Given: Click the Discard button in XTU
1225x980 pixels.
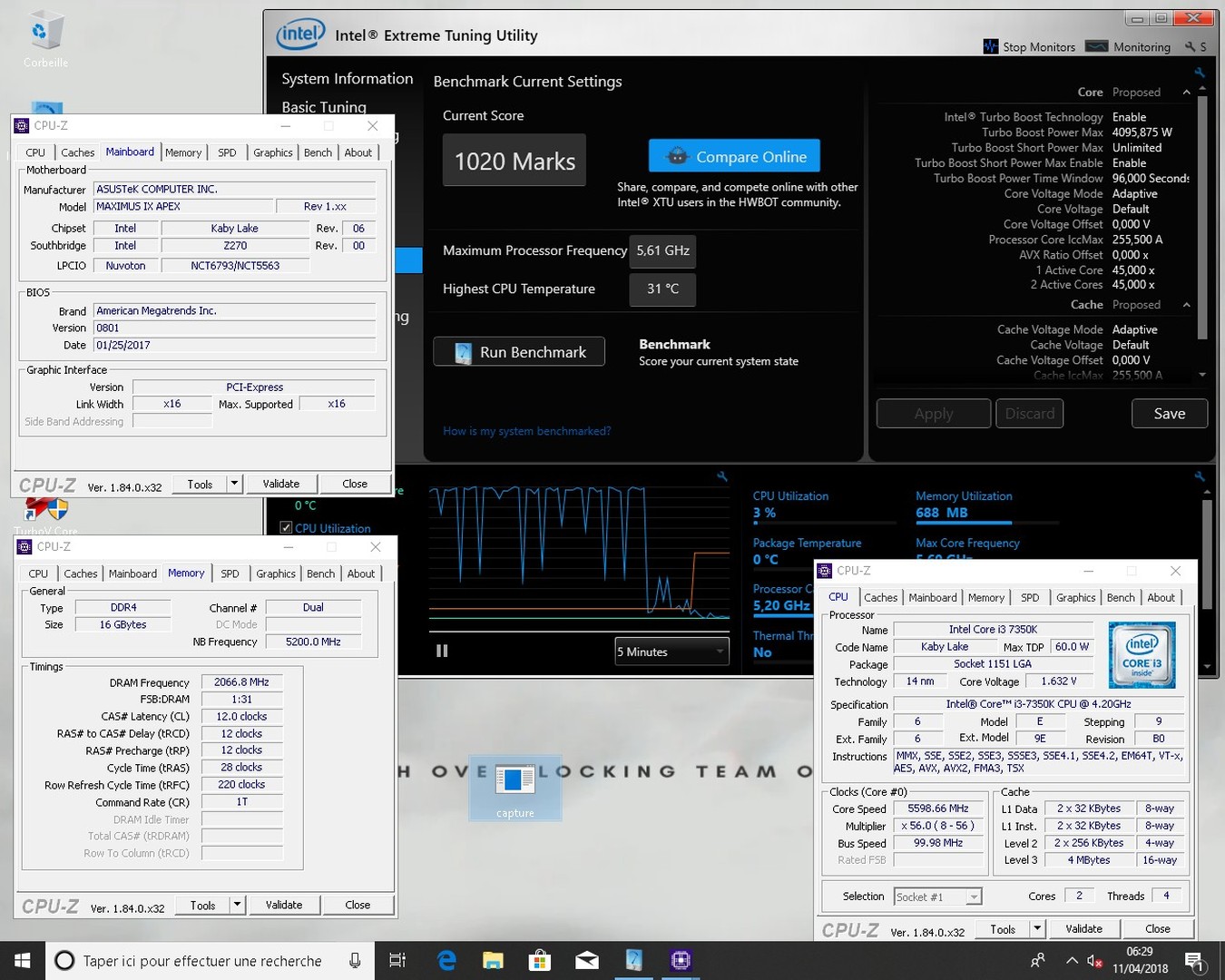Looking at the screenshot, I should point(1030,413).
